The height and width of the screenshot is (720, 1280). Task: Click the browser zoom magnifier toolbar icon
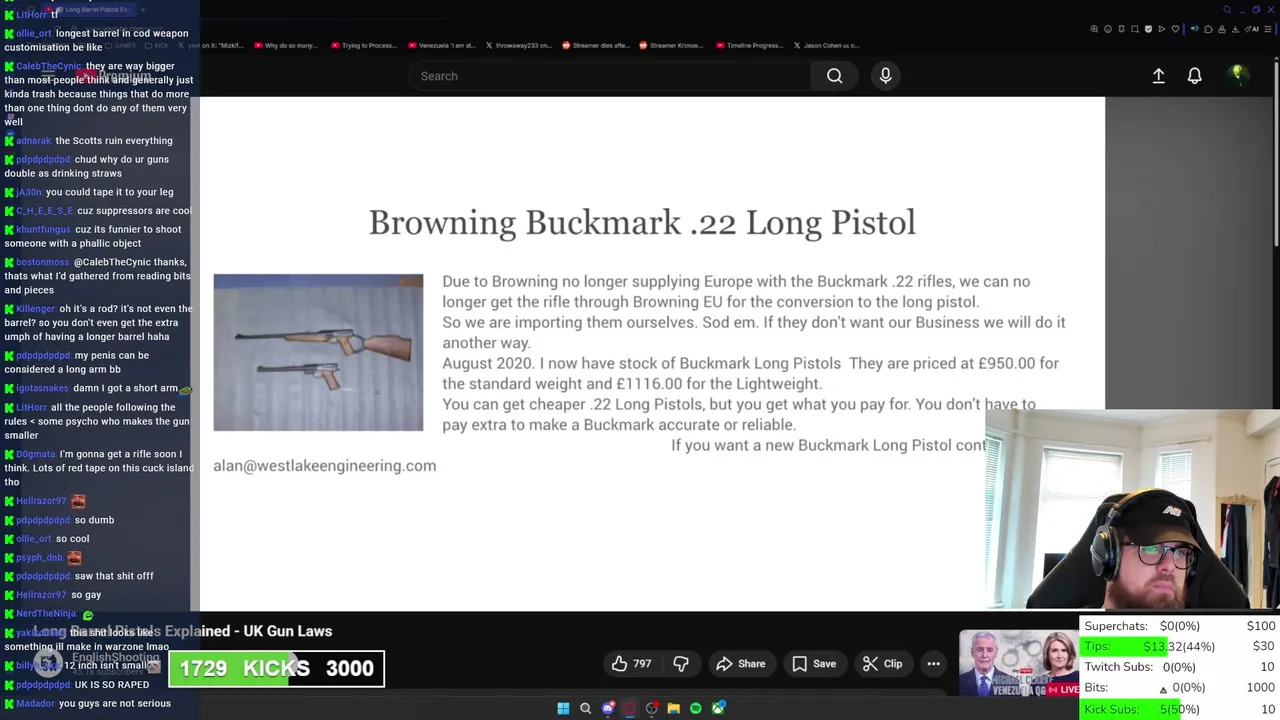tap(1094, 29)
